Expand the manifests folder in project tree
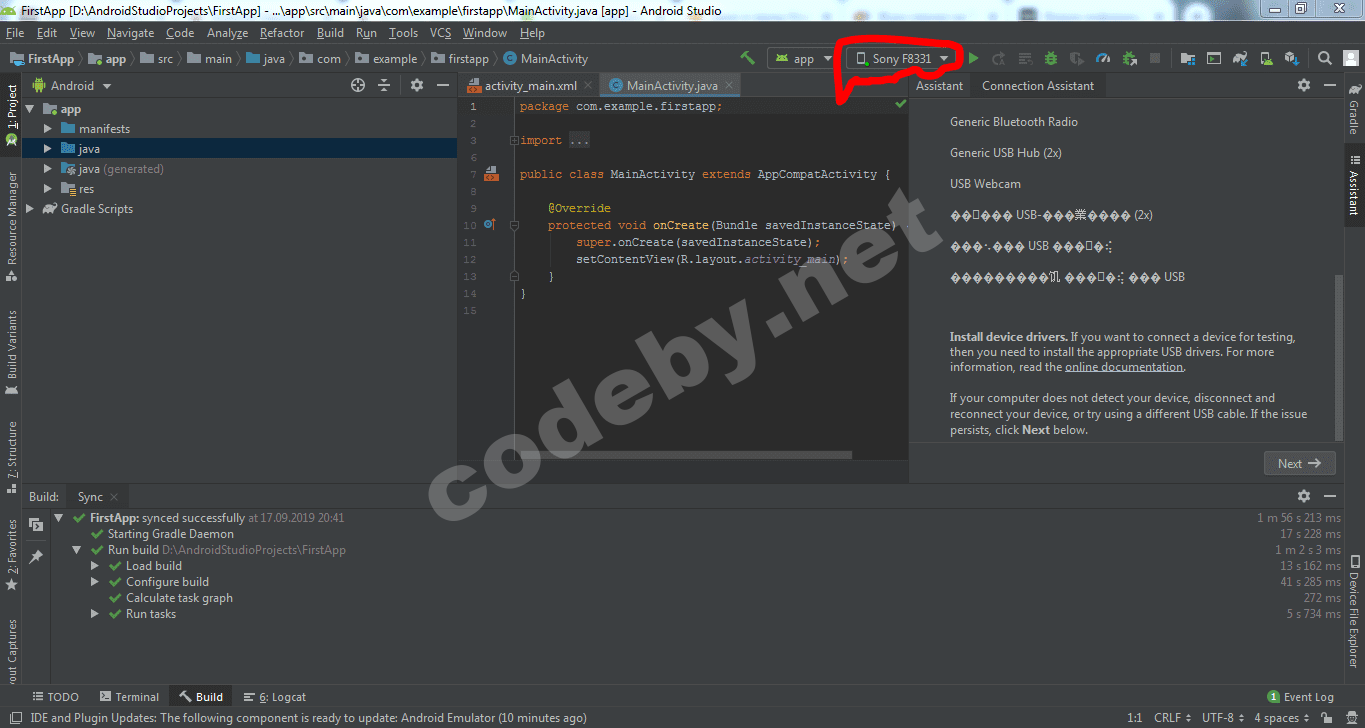This screenshot has width=1365, height=728. pos(48,129)
